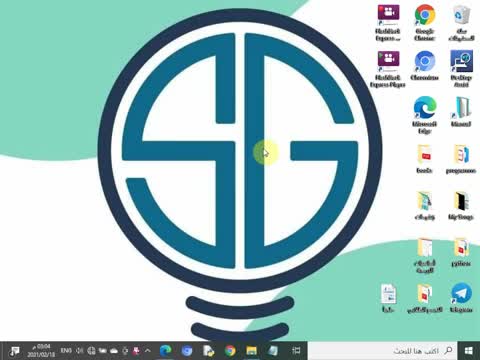Viewport: 480px width, 360px height.
Task: Open the Google Chrome desktop shortcut
Action: click(425, 22)
